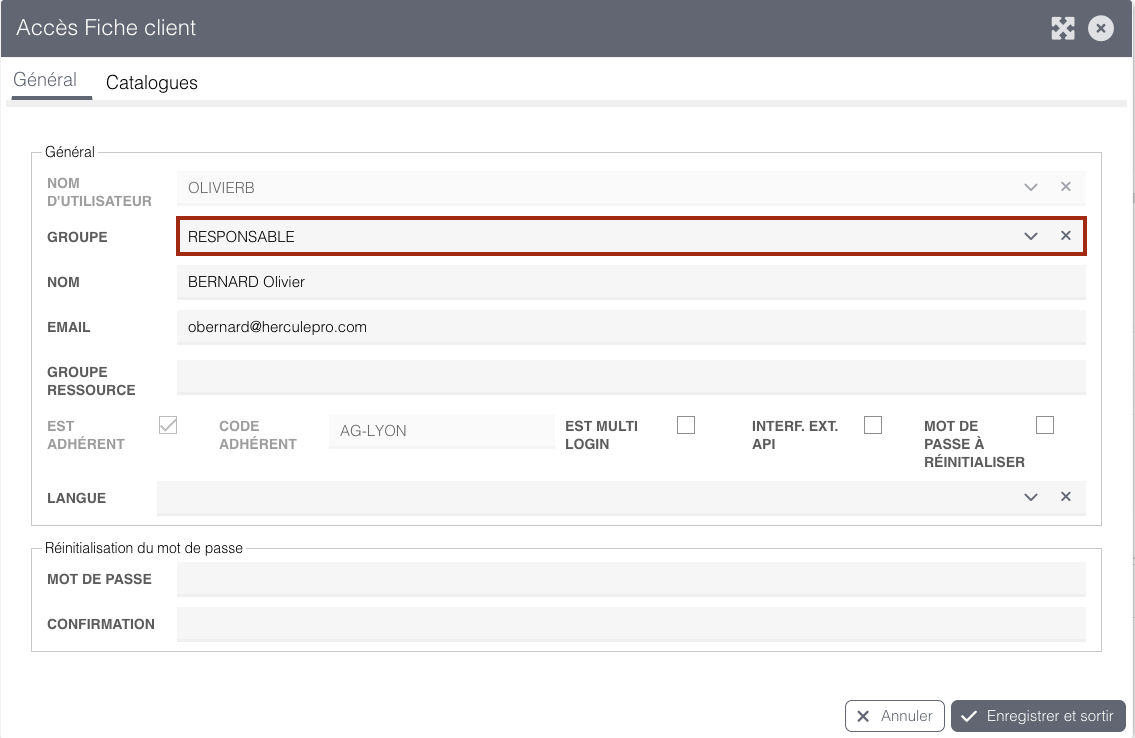1135x738 pixels.
Task: Toggle the Est adhérent checkbox
Action: pos(168,425)
